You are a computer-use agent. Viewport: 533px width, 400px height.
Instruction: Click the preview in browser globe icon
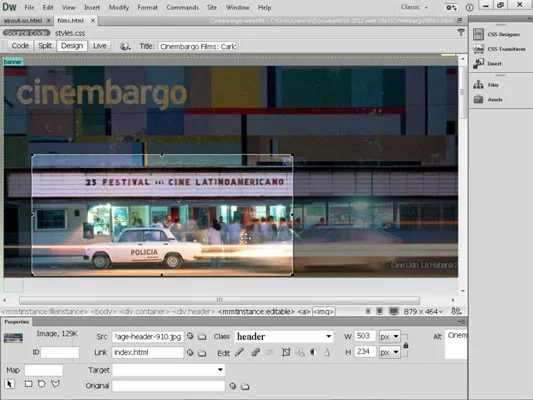pos(125,46)
